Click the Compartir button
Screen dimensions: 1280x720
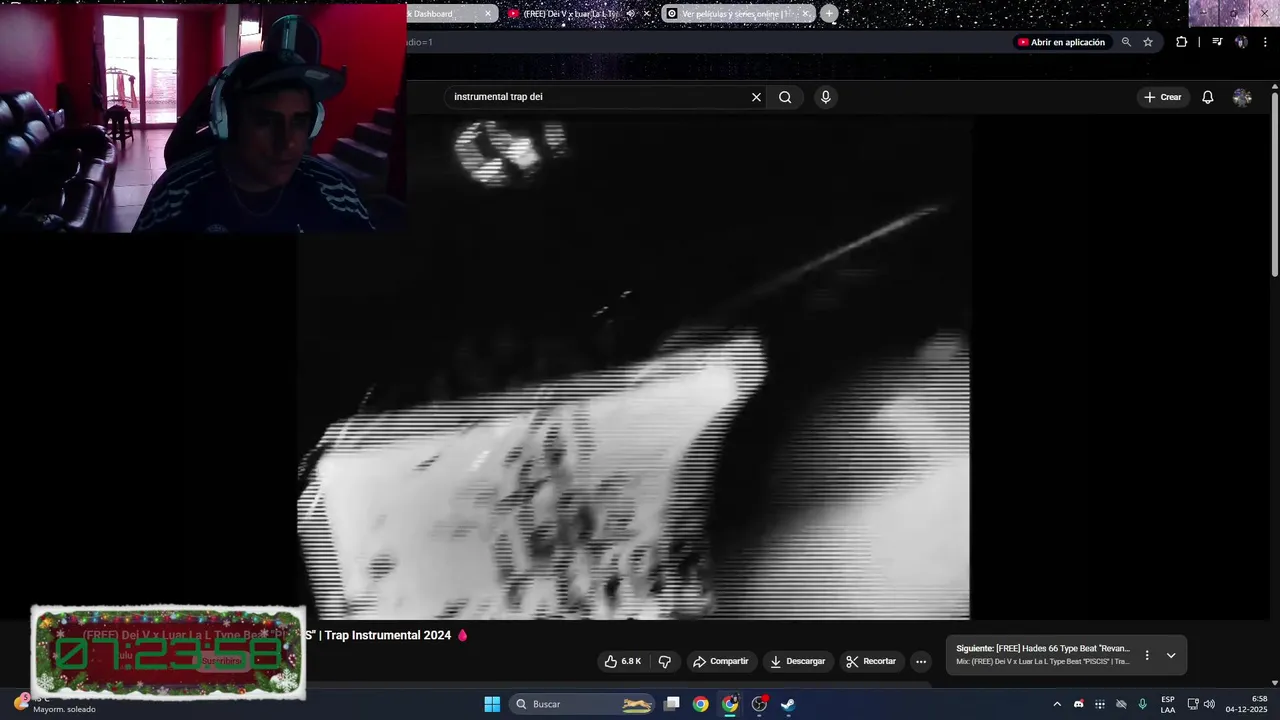tap(721, 661)
